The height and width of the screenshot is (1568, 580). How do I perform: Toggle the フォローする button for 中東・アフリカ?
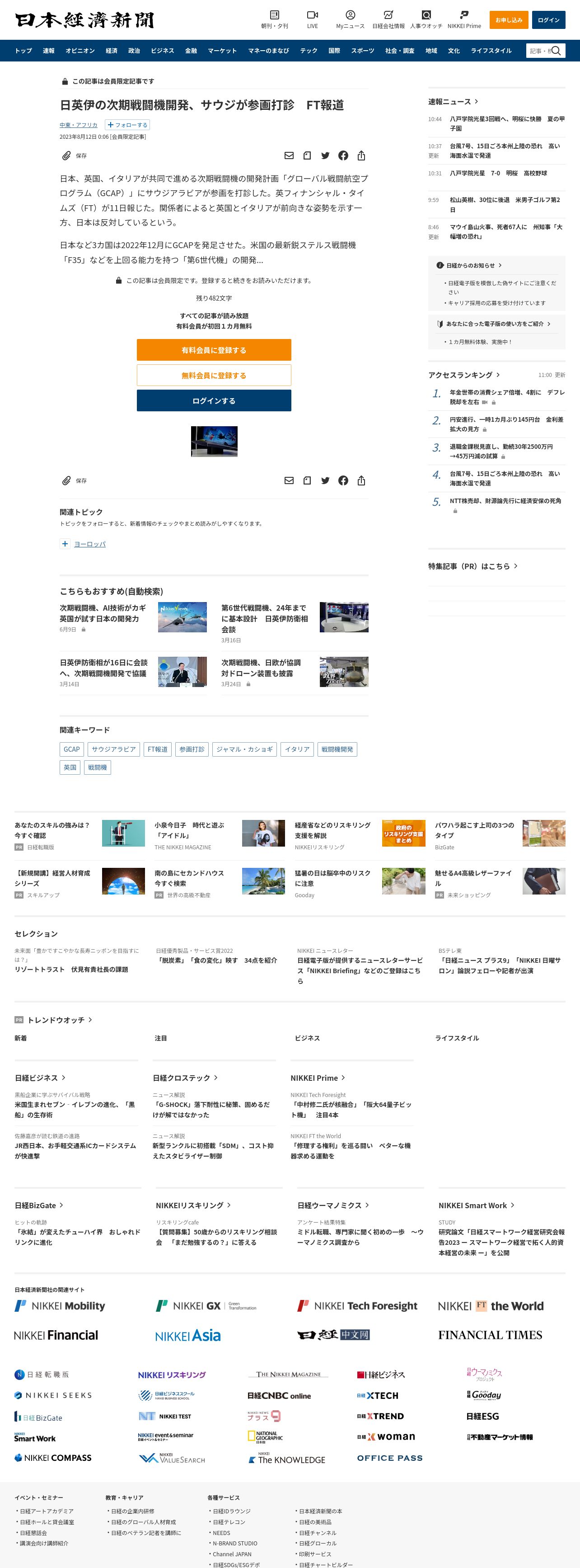pos(127,125)
